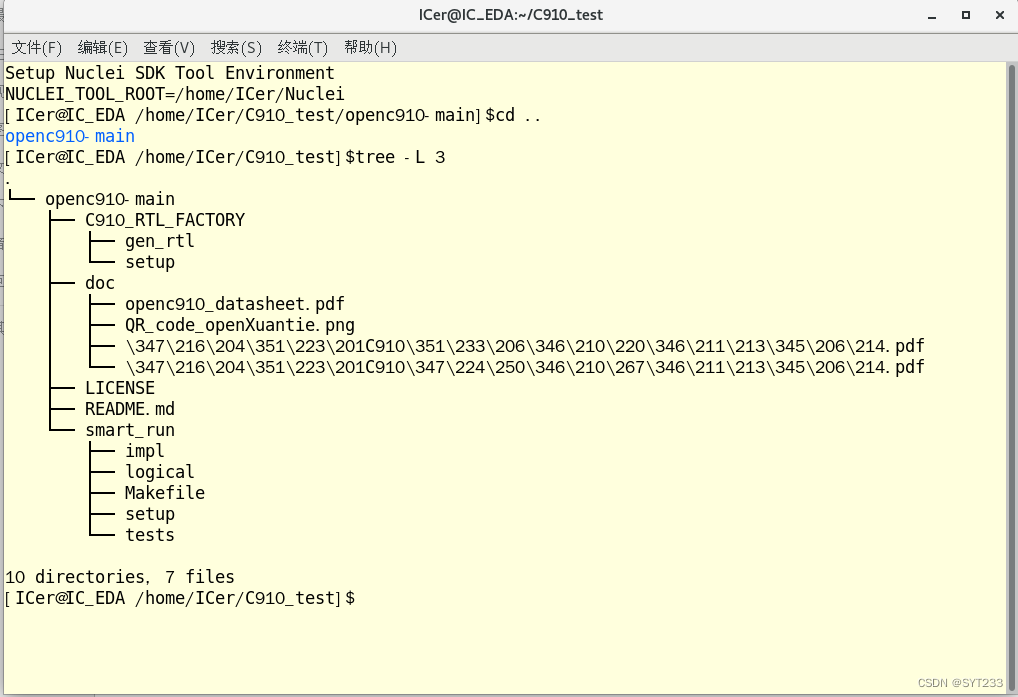The image size is (1018, 697).
Task: Click the gen_rtl tree entry
Action: click(x=160, y=241)
